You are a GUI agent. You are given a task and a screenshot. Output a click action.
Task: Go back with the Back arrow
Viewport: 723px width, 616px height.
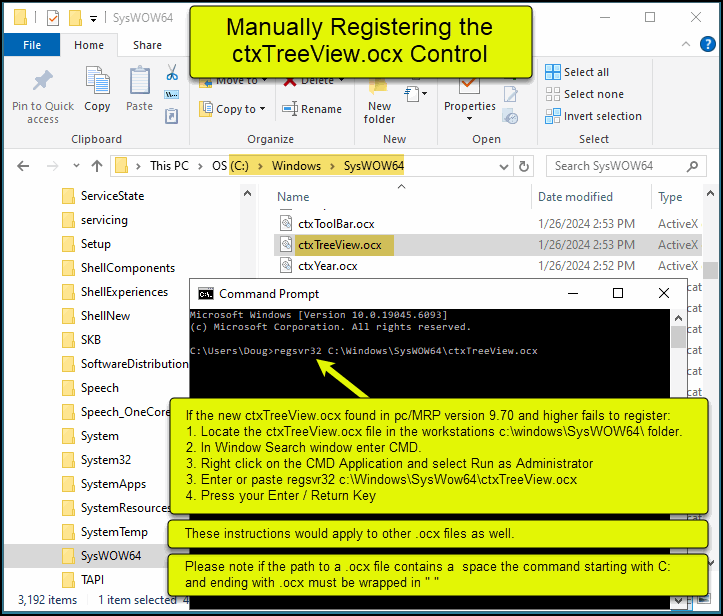coord(23,166)
